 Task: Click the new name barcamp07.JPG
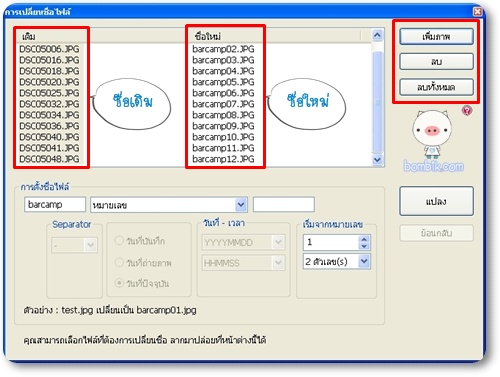(223, 104)
